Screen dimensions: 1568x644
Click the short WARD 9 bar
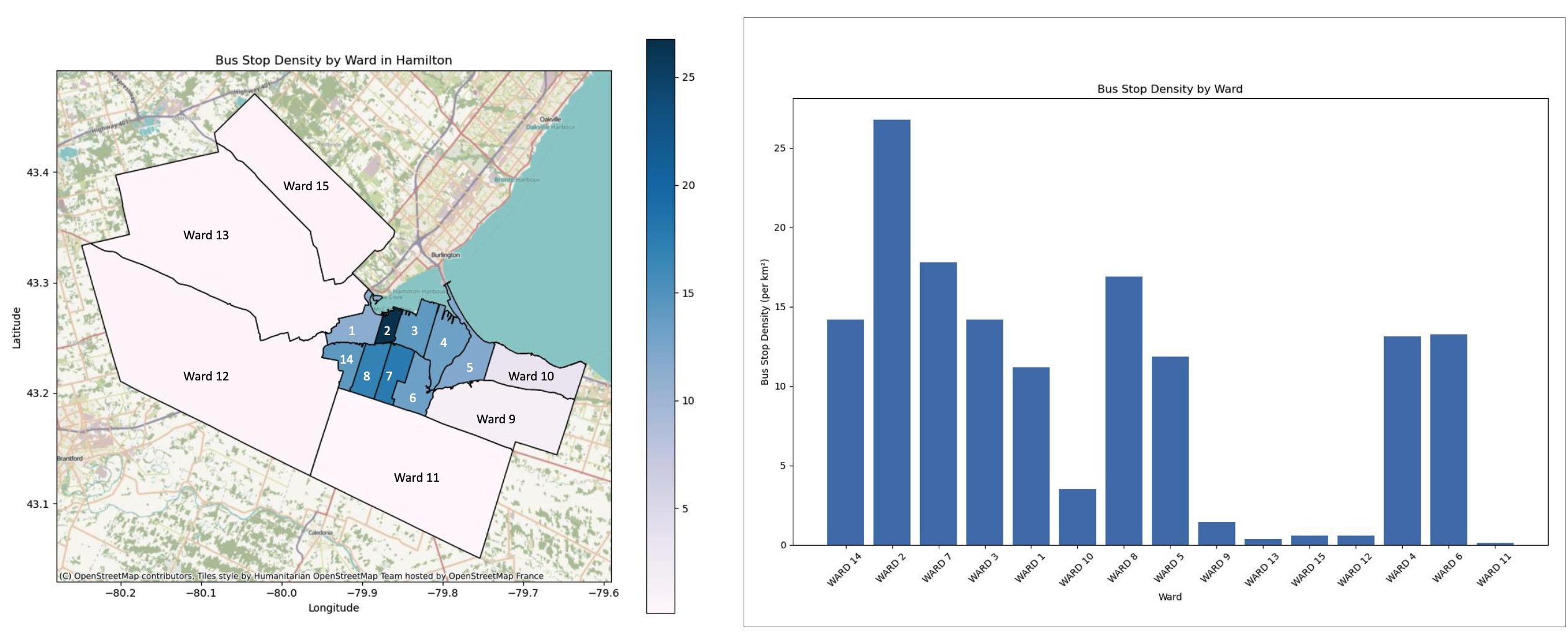tap(1216, 533)
